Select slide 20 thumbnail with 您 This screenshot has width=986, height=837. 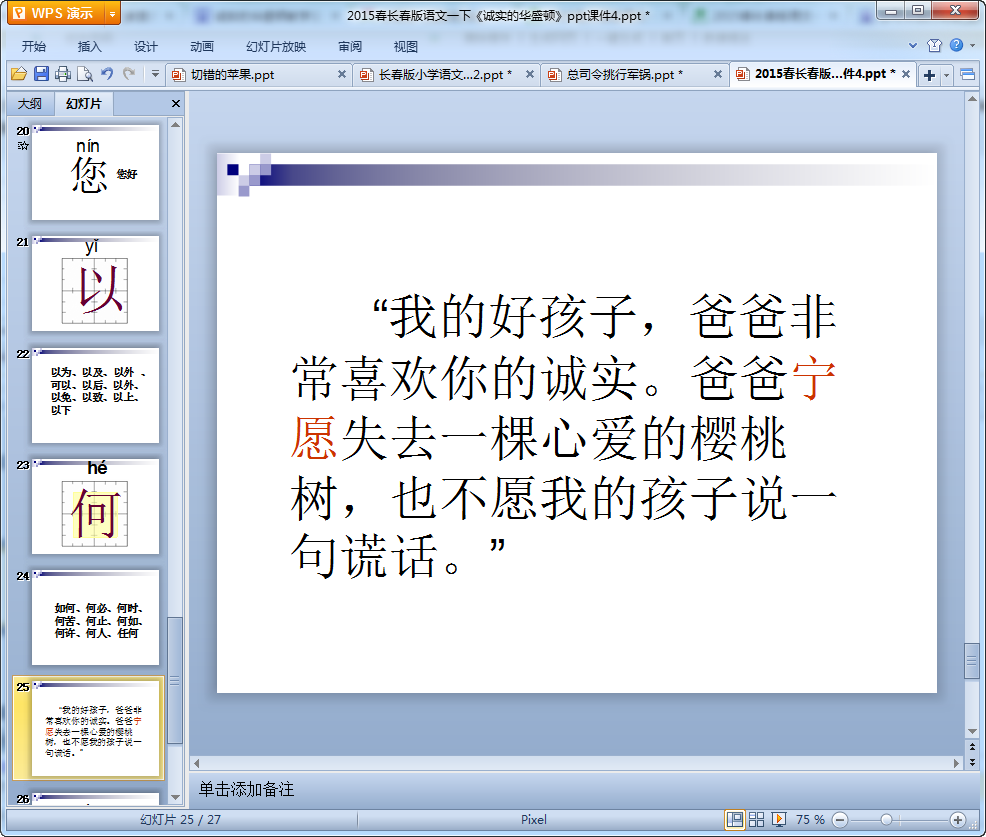tap(96, 172)
